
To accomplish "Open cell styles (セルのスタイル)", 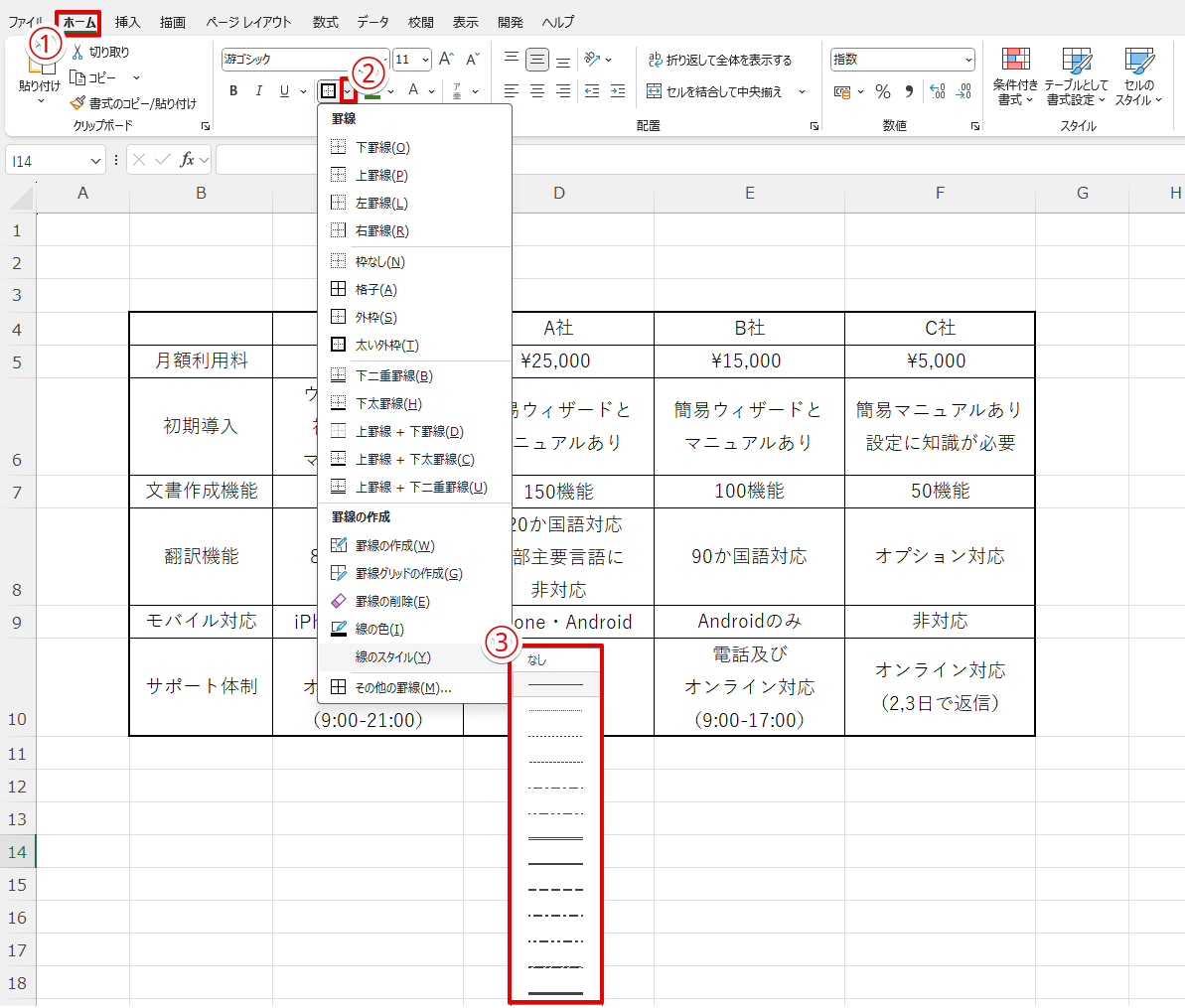I will (x=1138, y=76).
